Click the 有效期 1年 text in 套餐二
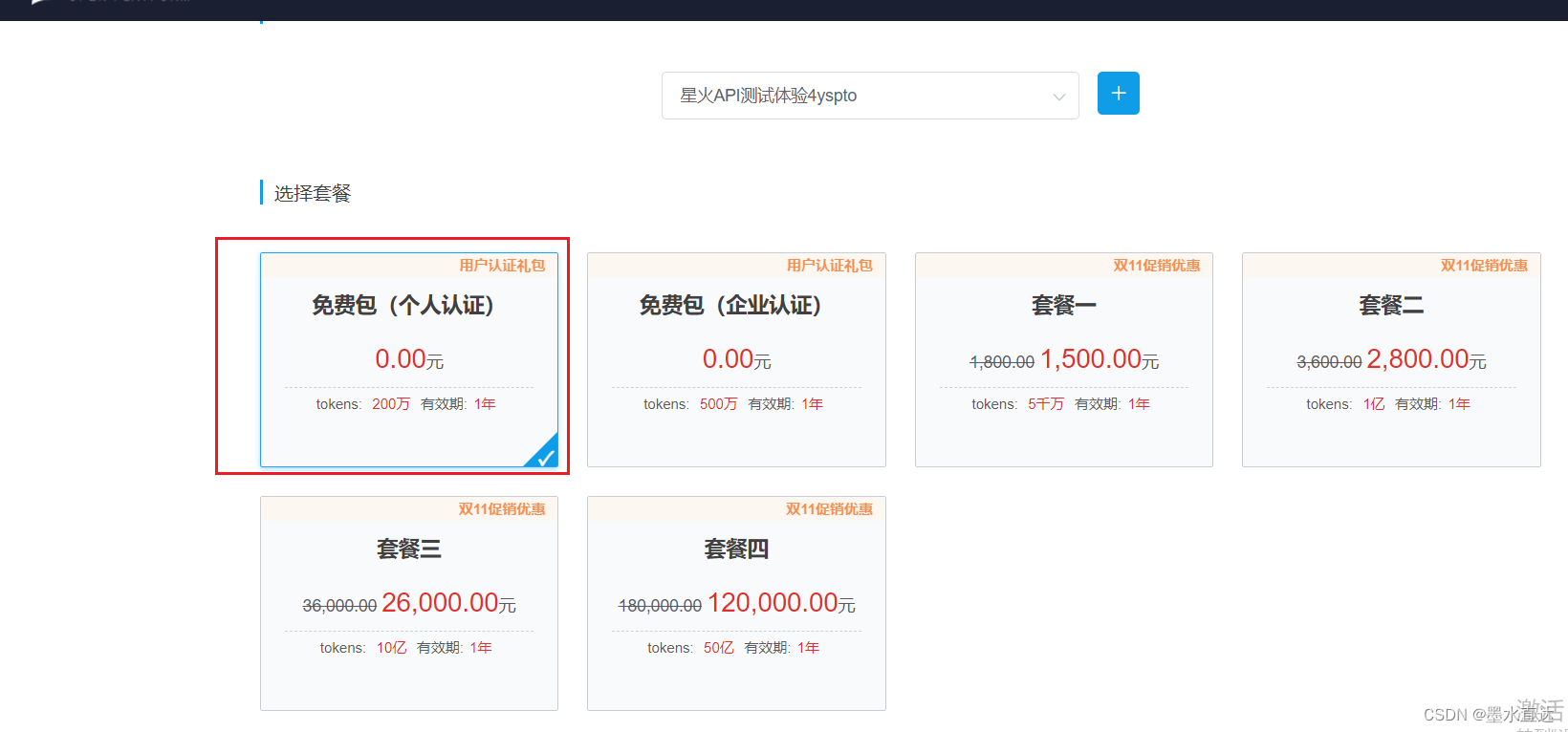 [x=1433, y=404]
